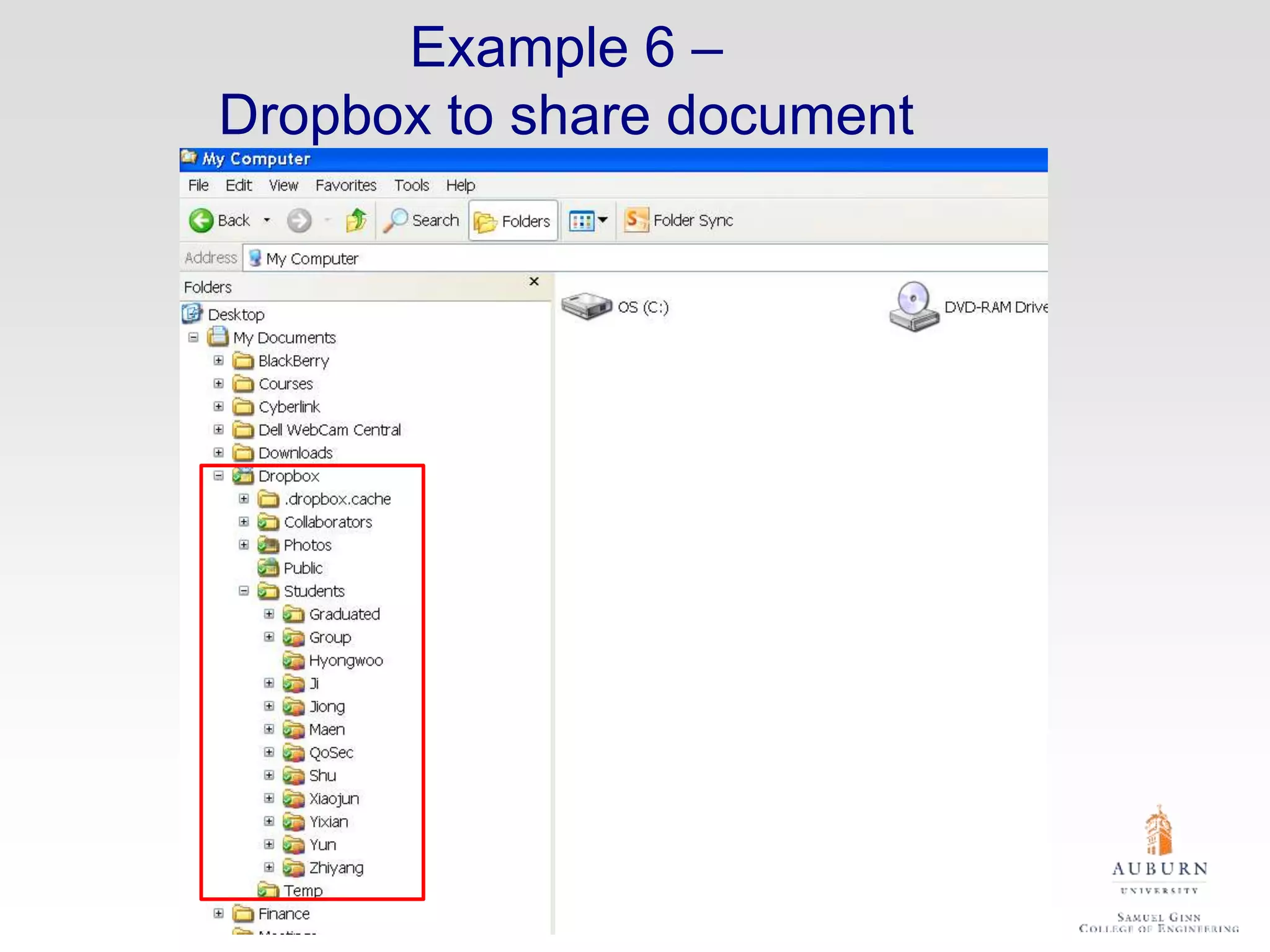
Task: Select the Temp folder label
Action: coord(303,891)
